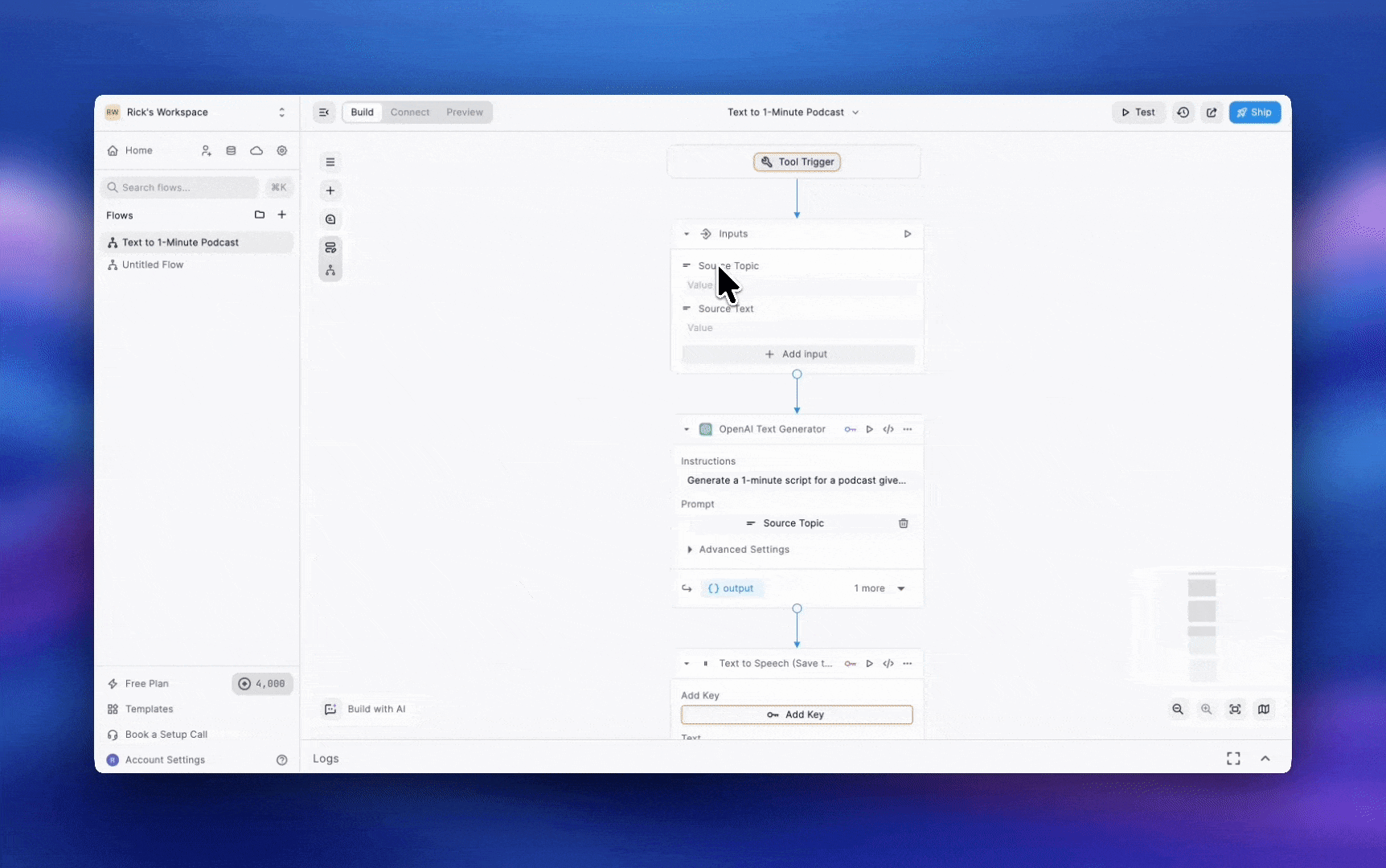Viewport: 1386px width, 868px height.
Task: Open the workspace settings gear icon
Action: click(282, 150)
